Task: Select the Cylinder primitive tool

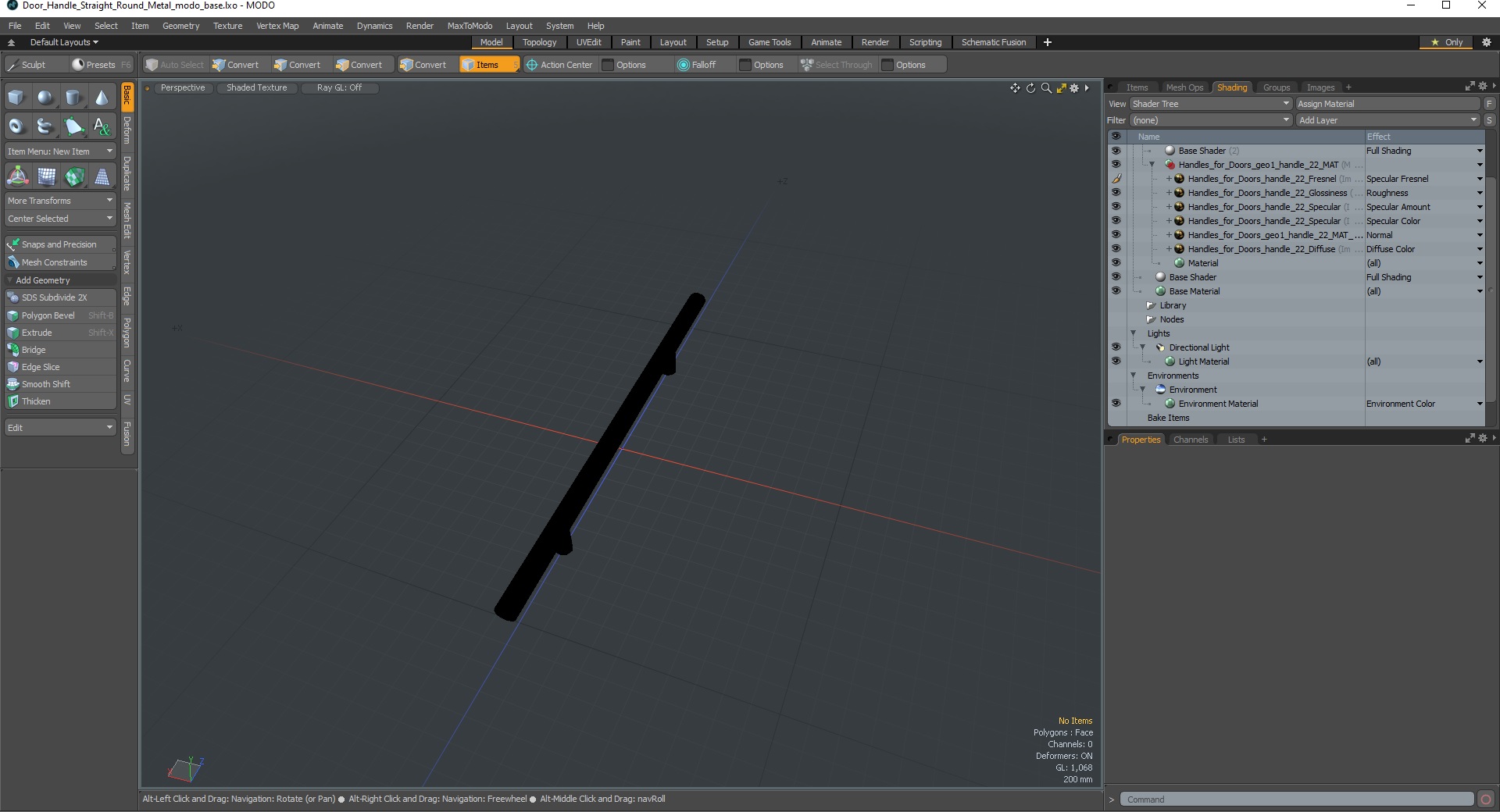Action: coord(73,98)
